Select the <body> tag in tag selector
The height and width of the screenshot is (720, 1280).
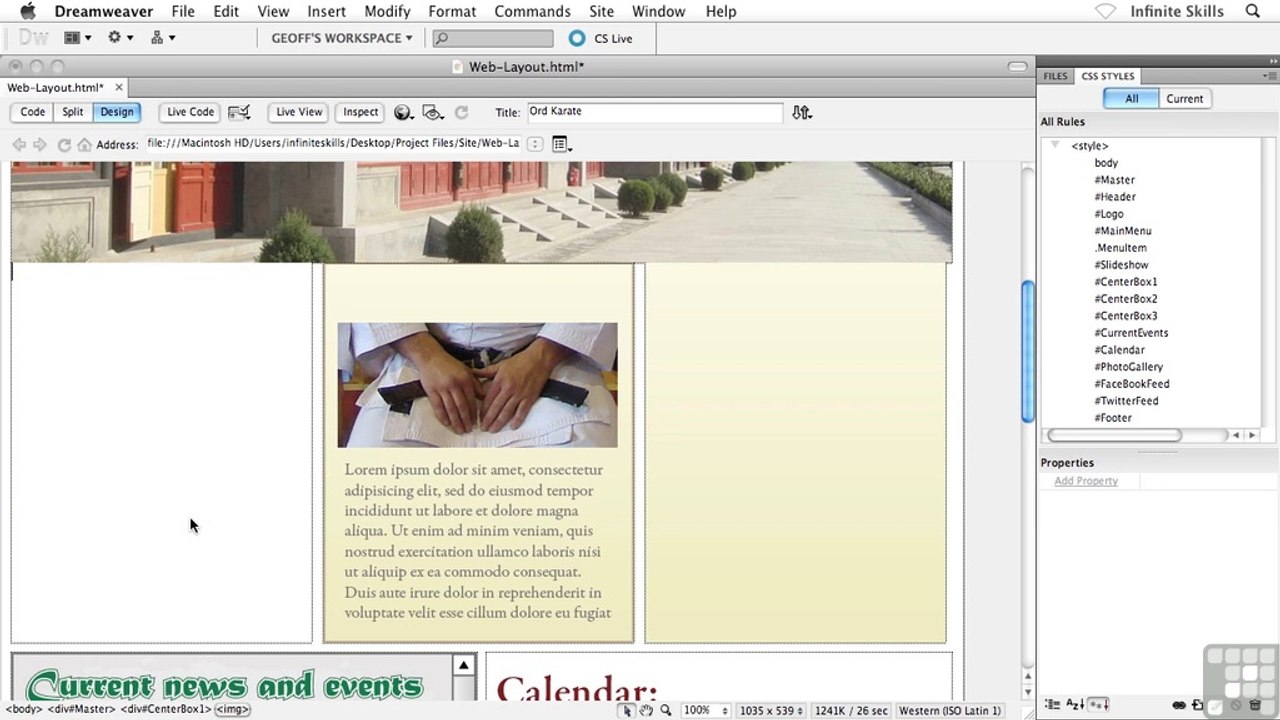point(23,709)
